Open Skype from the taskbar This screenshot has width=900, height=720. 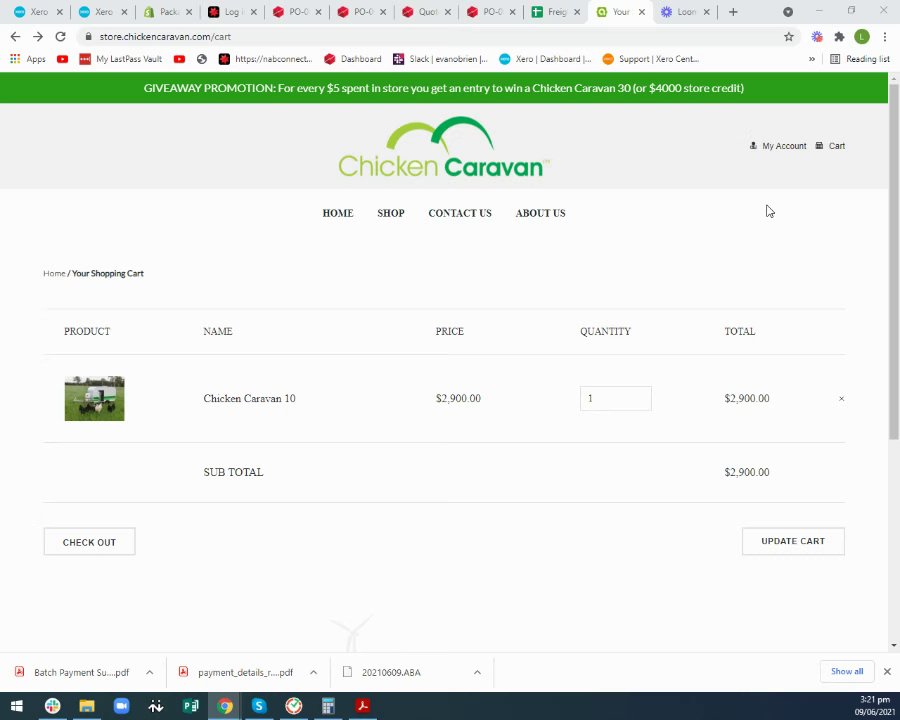(x=259, y=706)
